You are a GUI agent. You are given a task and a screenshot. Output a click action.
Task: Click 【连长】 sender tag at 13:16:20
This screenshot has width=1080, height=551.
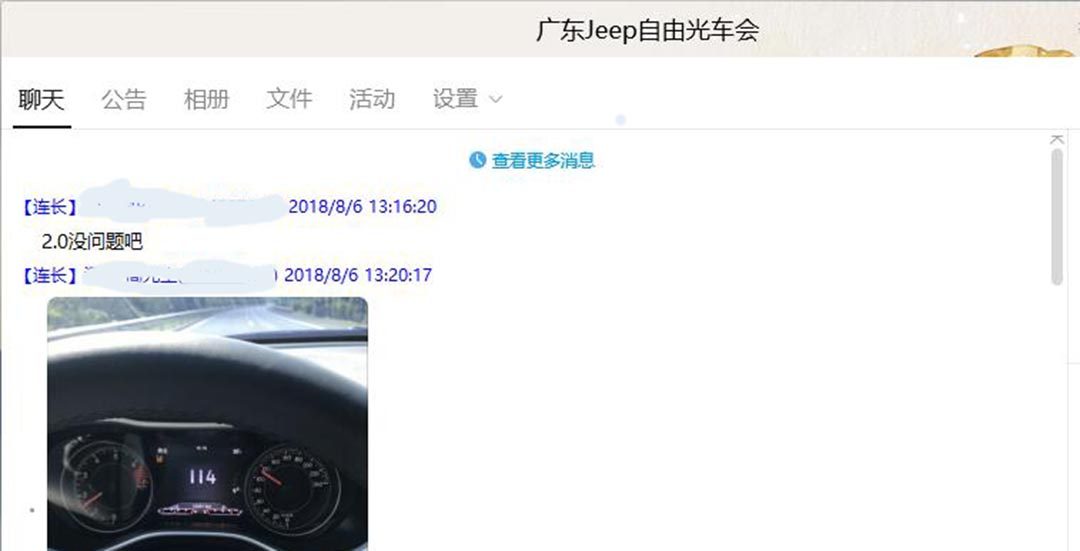[x=48, y=207]
